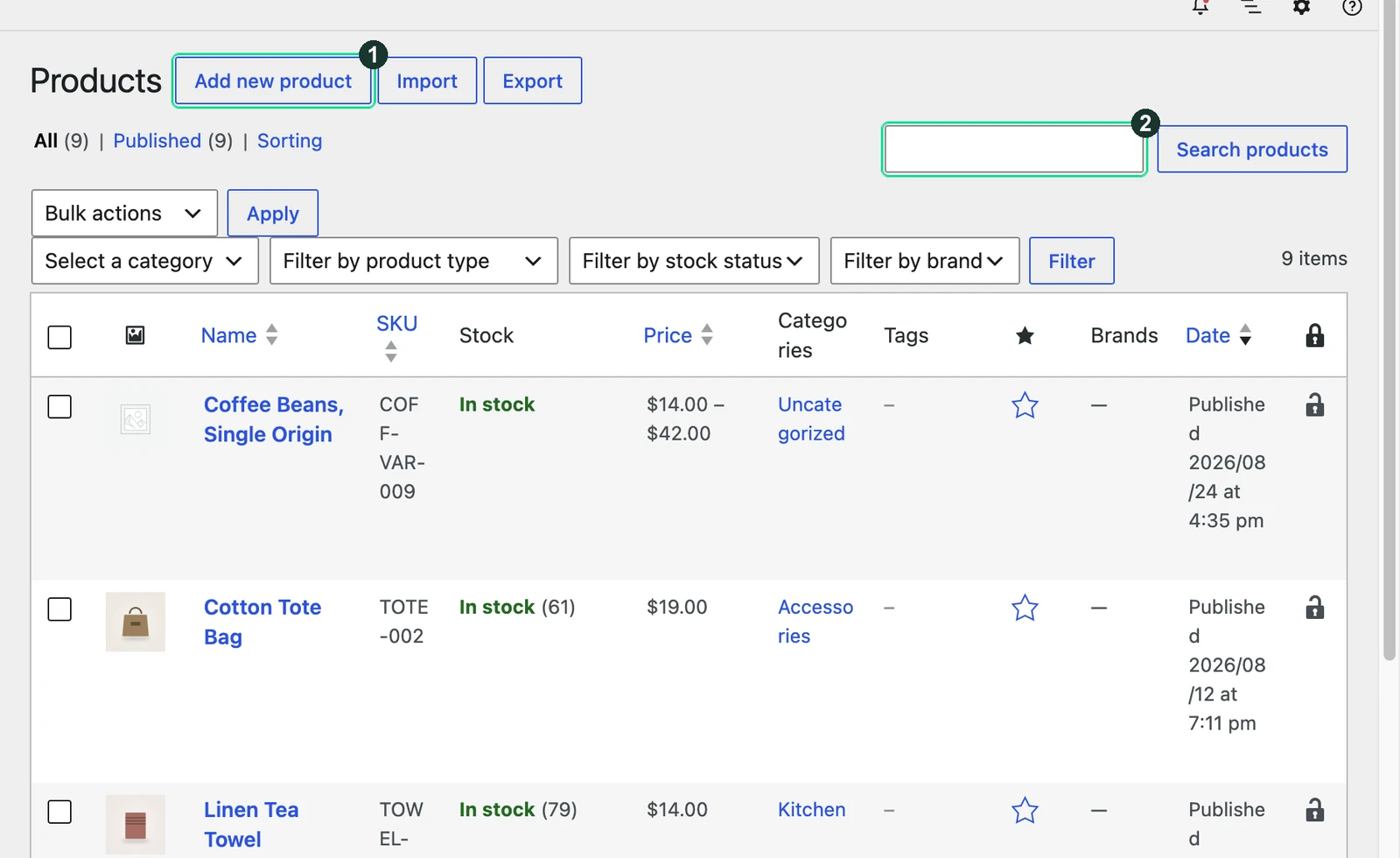1400x858 pixels.
Task: Select the Linen Tea Towel checkbox
Action: [59, 812]
